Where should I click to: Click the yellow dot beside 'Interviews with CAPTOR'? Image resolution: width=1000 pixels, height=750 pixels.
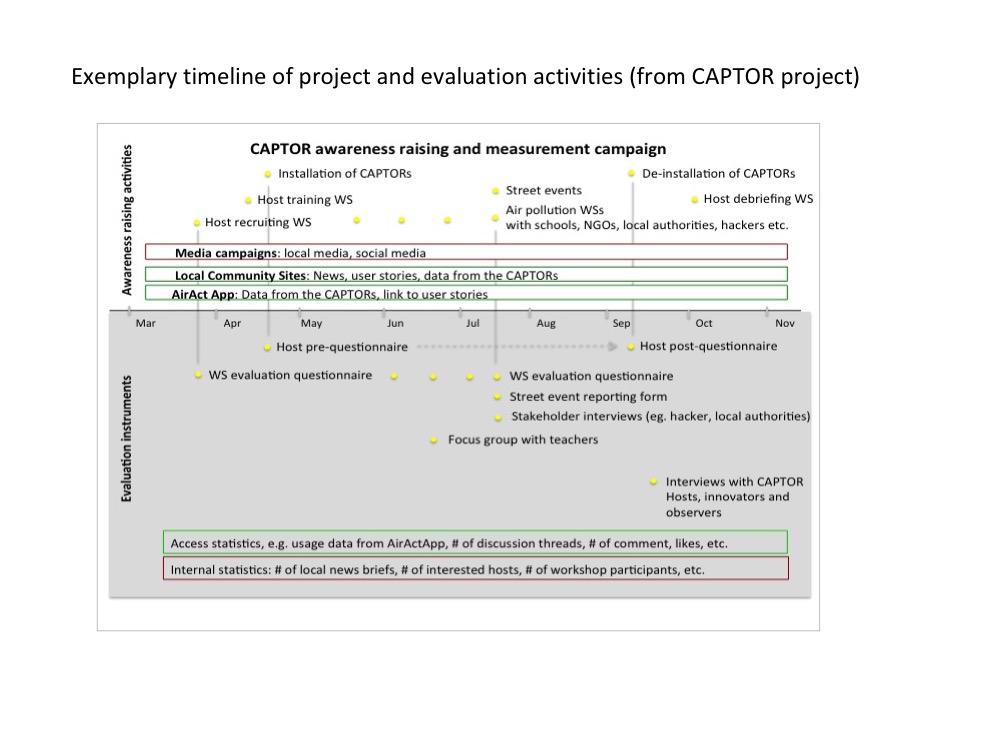point(653,482)
